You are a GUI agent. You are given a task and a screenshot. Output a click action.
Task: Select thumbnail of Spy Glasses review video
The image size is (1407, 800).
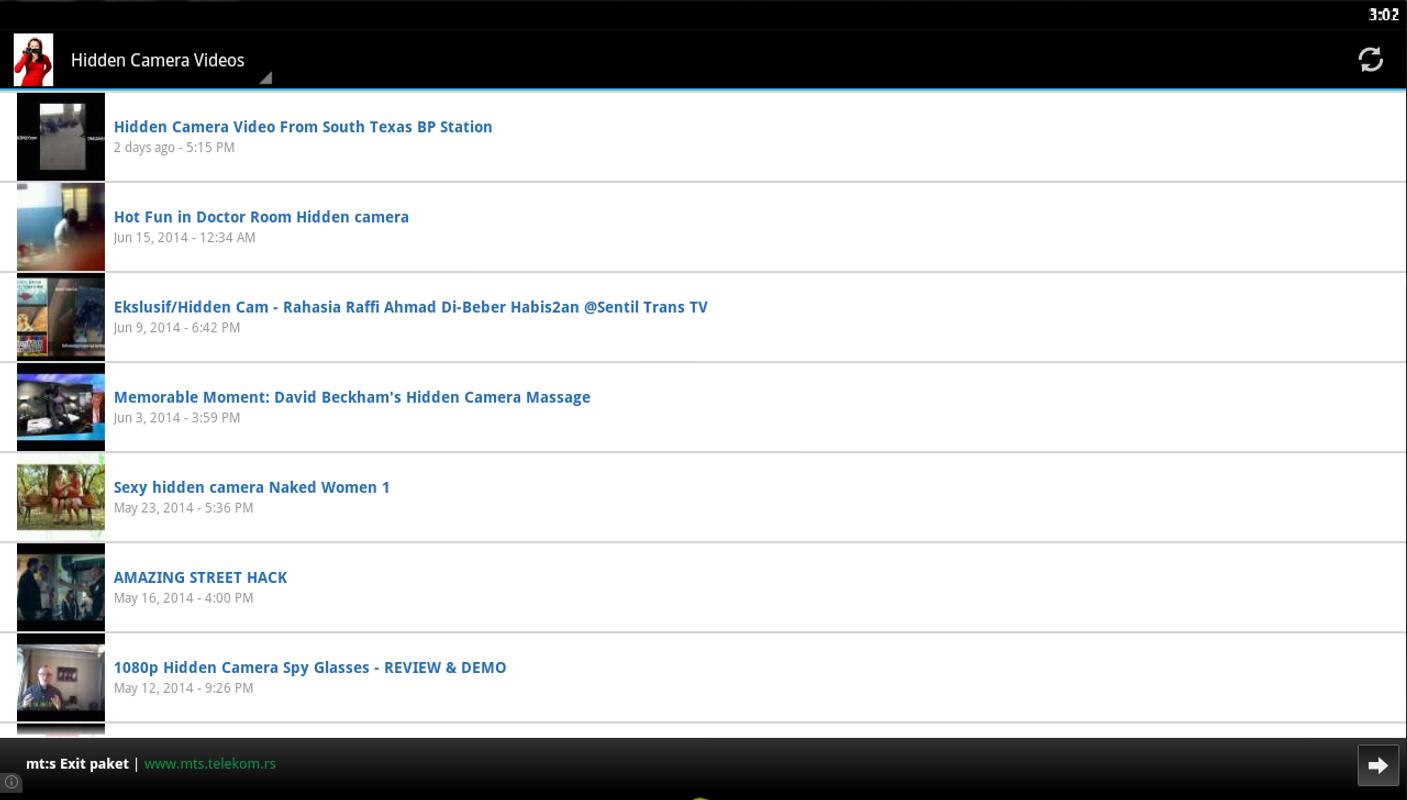click(x=61, y=677)
